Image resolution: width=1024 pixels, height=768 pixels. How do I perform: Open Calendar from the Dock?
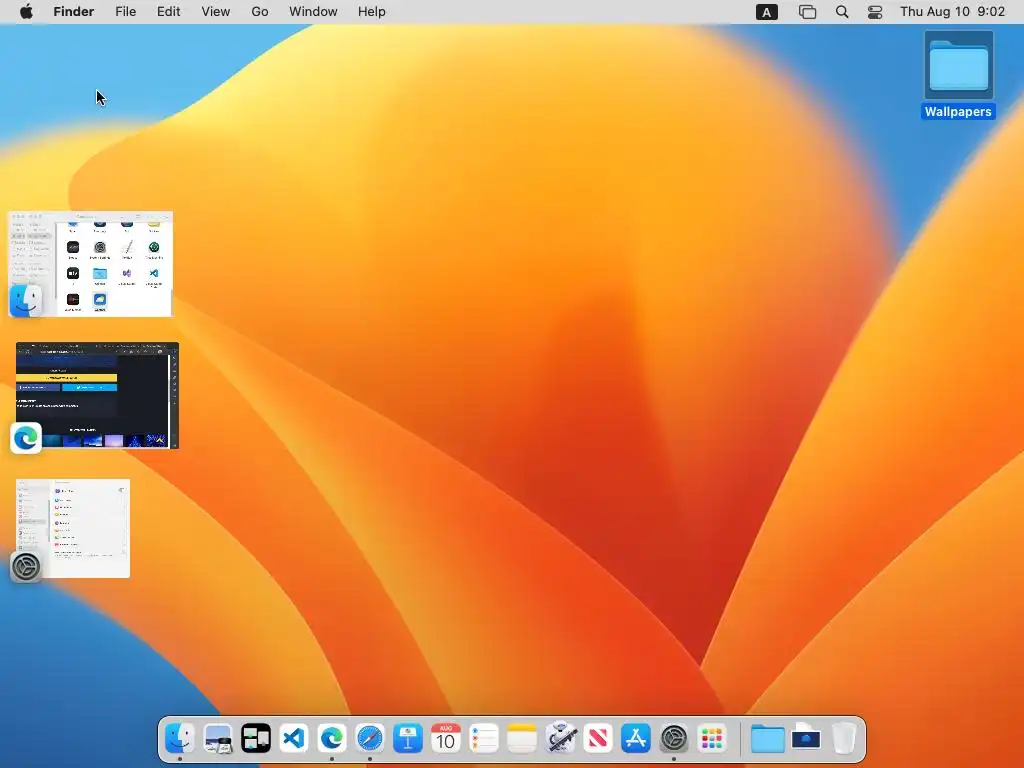coord(446,739)
